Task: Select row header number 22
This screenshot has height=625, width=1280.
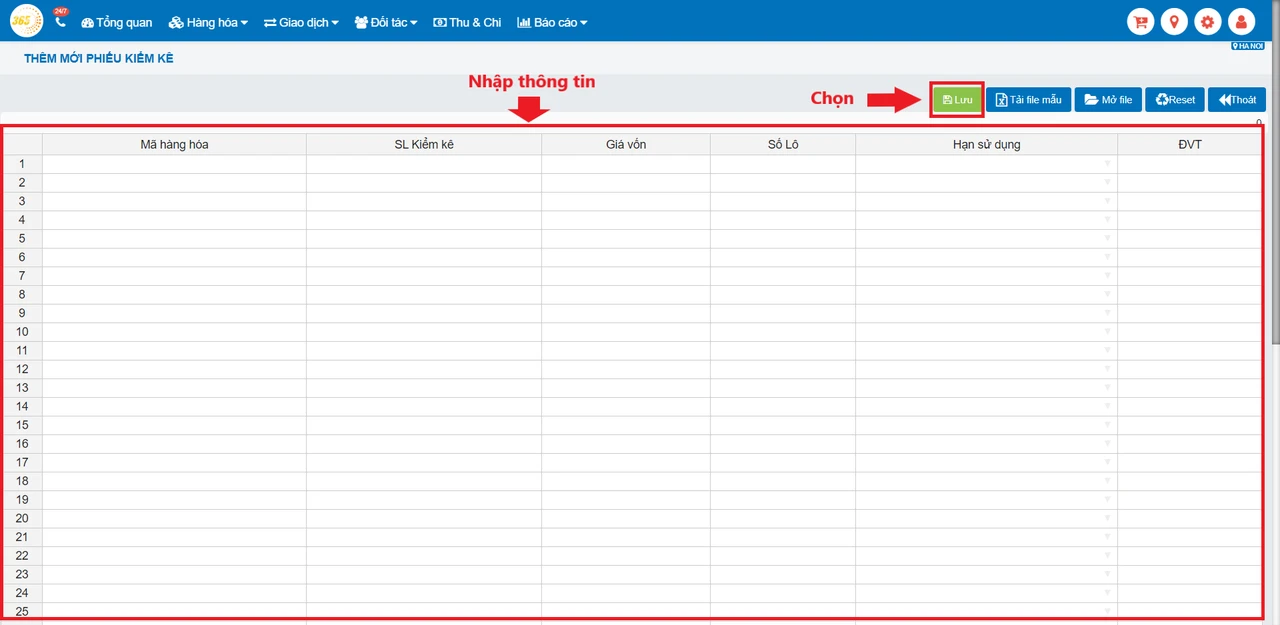Action: tap(22, 556)
